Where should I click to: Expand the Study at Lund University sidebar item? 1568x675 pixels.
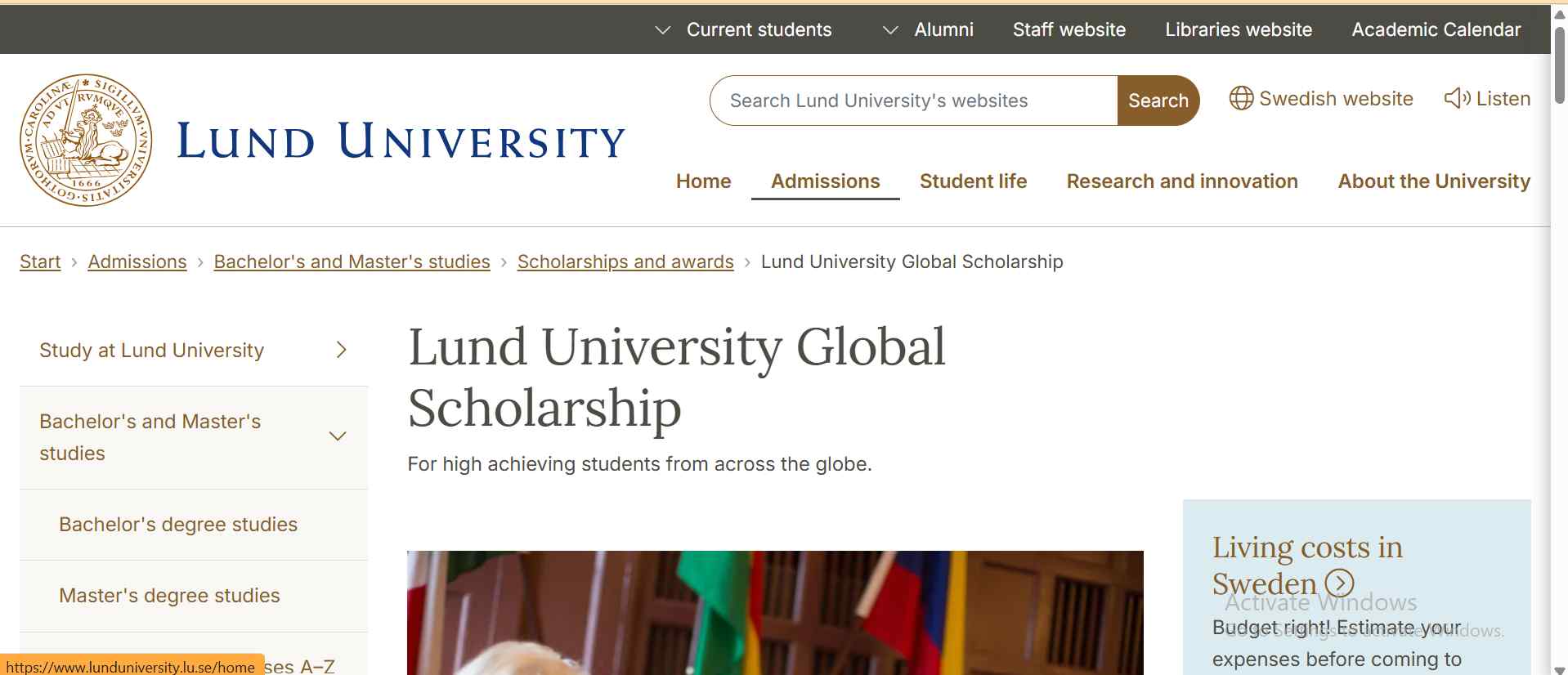click(x=342, y=350)
